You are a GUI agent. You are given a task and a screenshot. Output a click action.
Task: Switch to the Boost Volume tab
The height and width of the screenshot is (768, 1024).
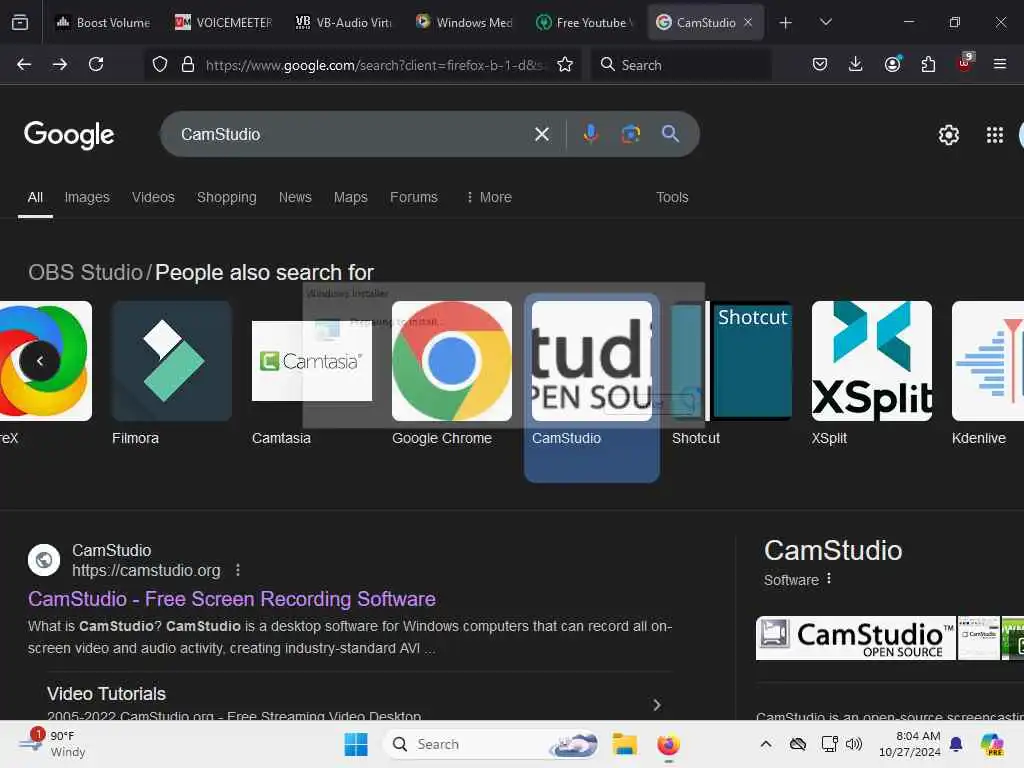pyautogui.click(x=103, y=22)
